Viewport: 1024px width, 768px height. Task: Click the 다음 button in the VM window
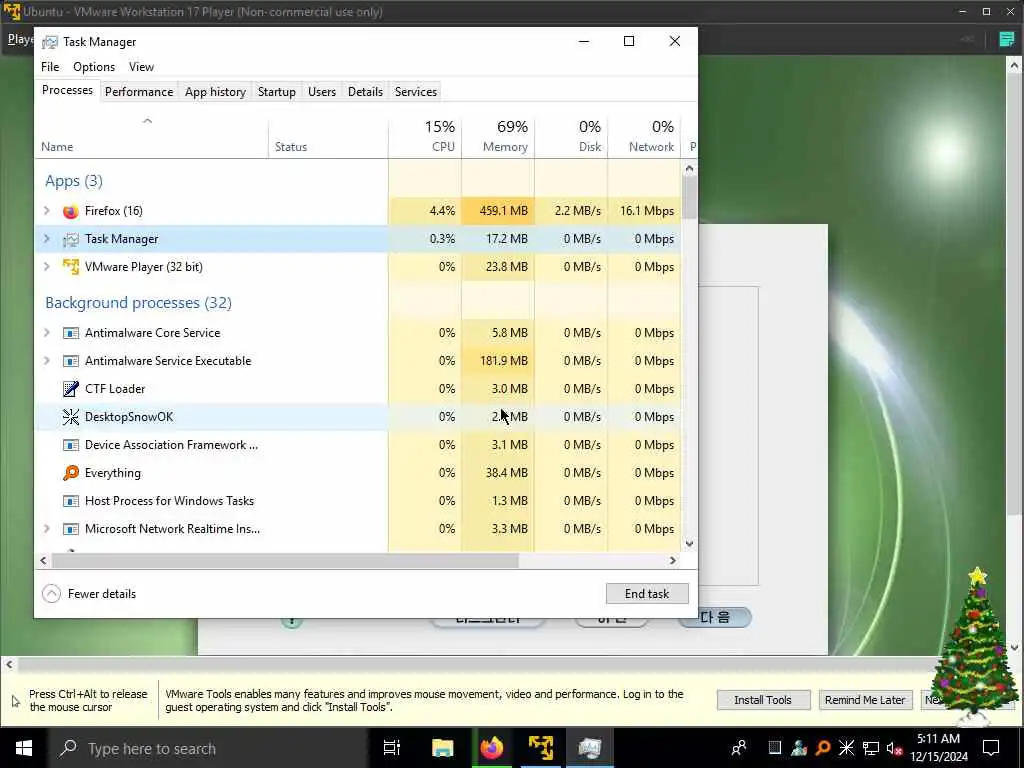pyautogui.click(x=715, y=617)
